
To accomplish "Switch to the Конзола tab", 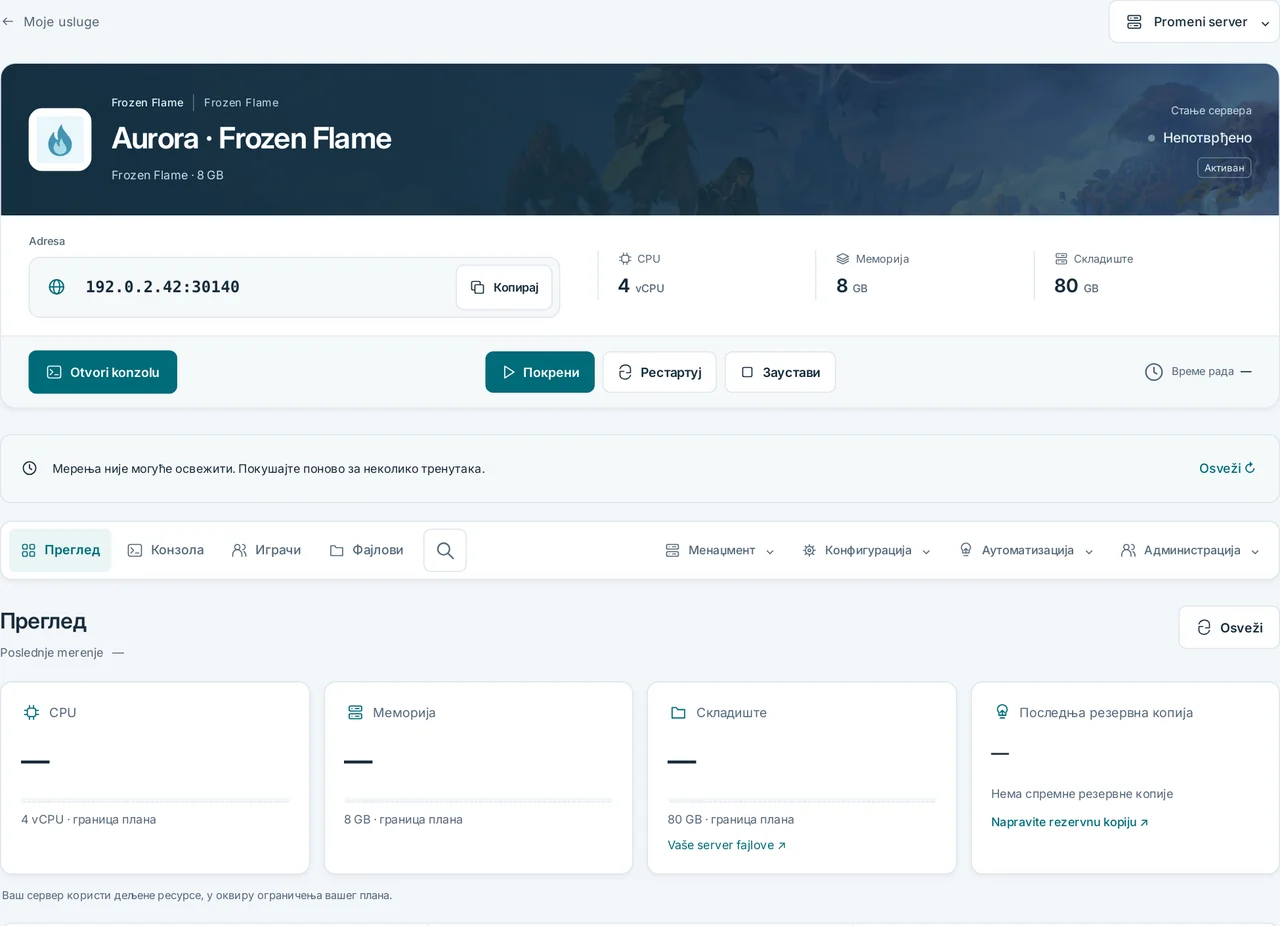I will coord(166,550).
